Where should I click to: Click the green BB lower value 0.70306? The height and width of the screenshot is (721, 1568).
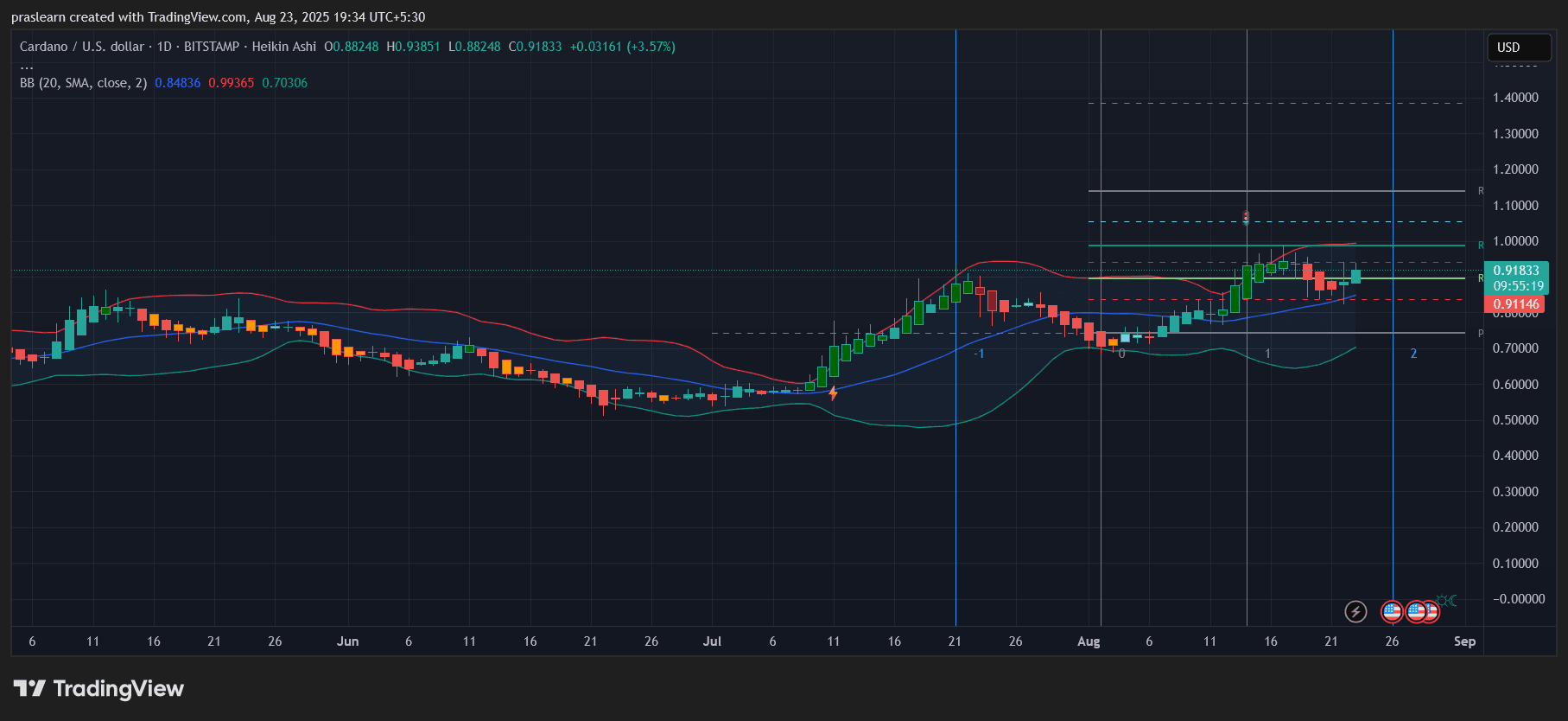click(285, 83)
